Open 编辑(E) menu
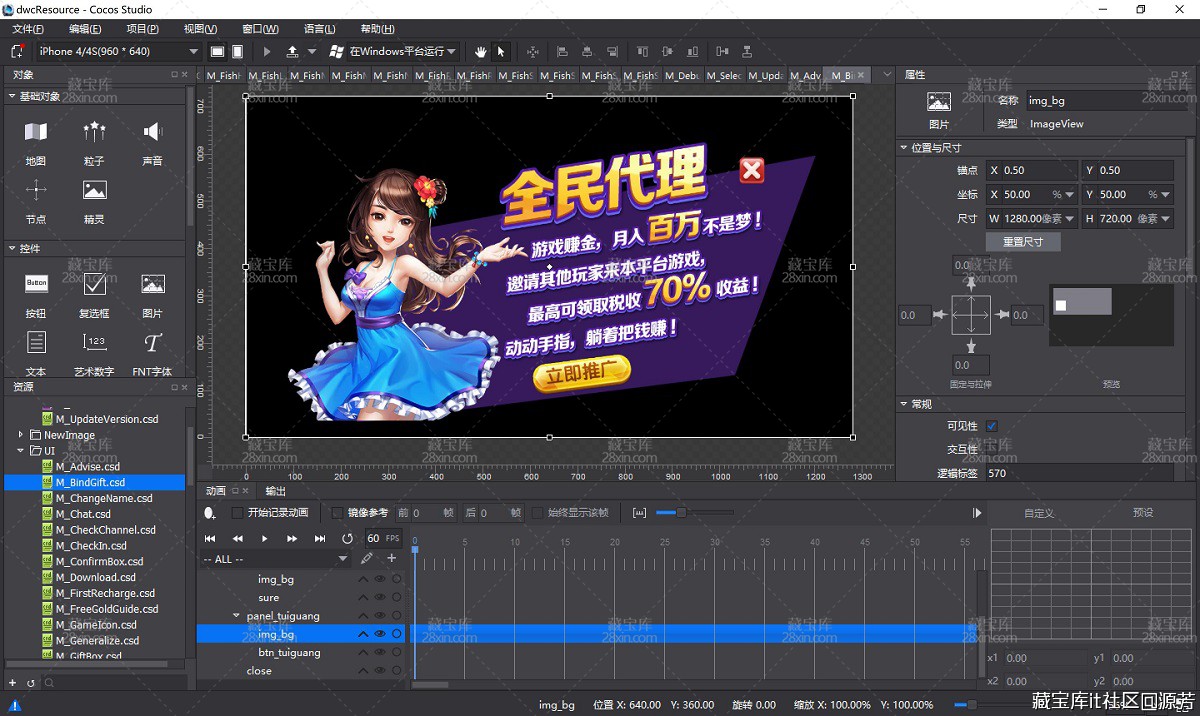Screen dimensions: 1200x716 pos(86,29)
